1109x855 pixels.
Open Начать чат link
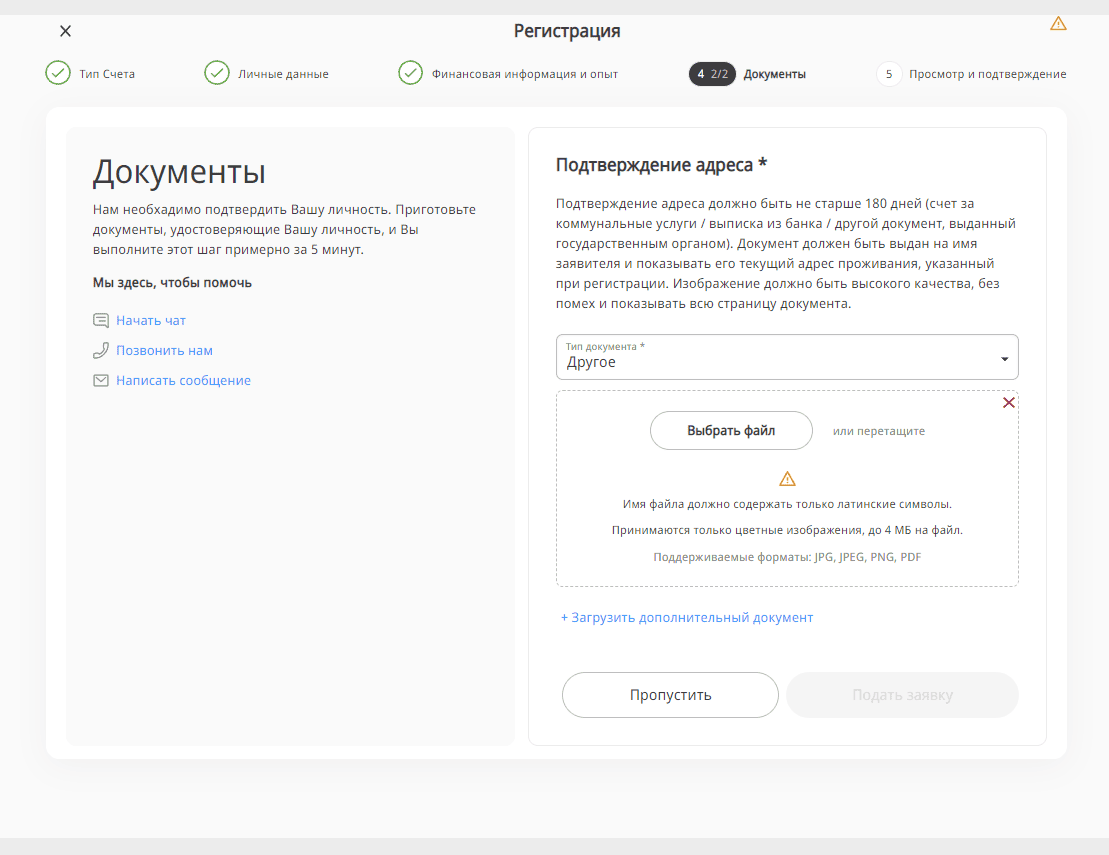coord(151,320)
